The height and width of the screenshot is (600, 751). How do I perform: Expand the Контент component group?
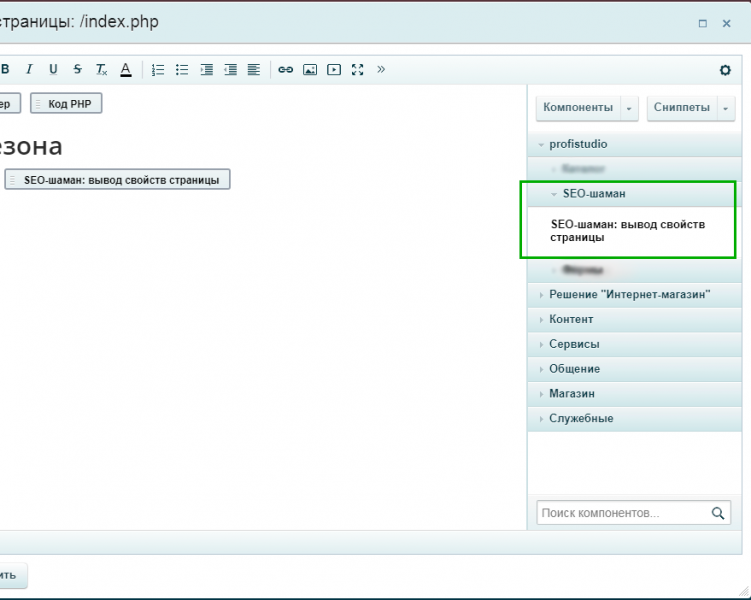click(x=571, y=319)
